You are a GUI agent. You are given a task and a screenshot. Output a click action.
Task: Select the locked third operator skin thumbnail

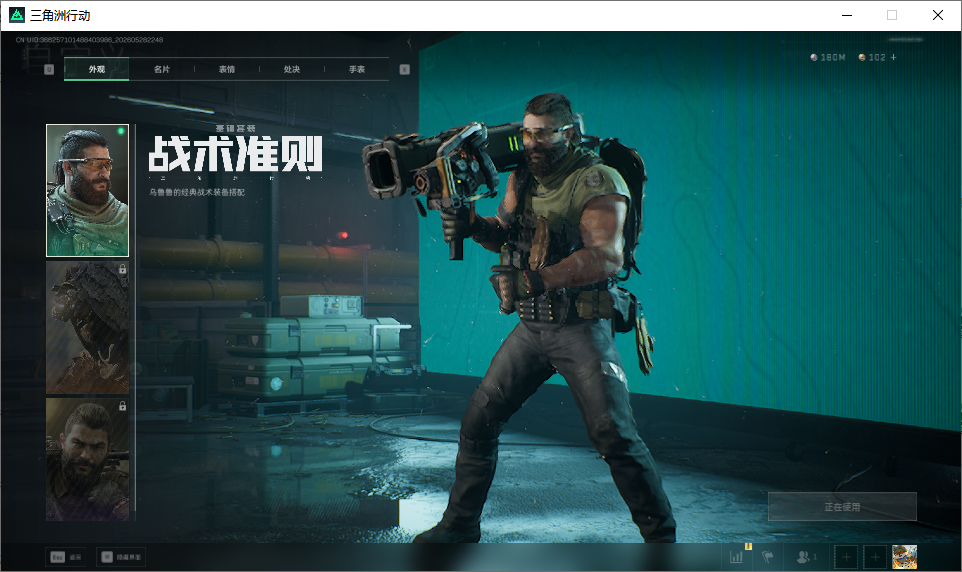pyautogui.click(x=88, y=460)
